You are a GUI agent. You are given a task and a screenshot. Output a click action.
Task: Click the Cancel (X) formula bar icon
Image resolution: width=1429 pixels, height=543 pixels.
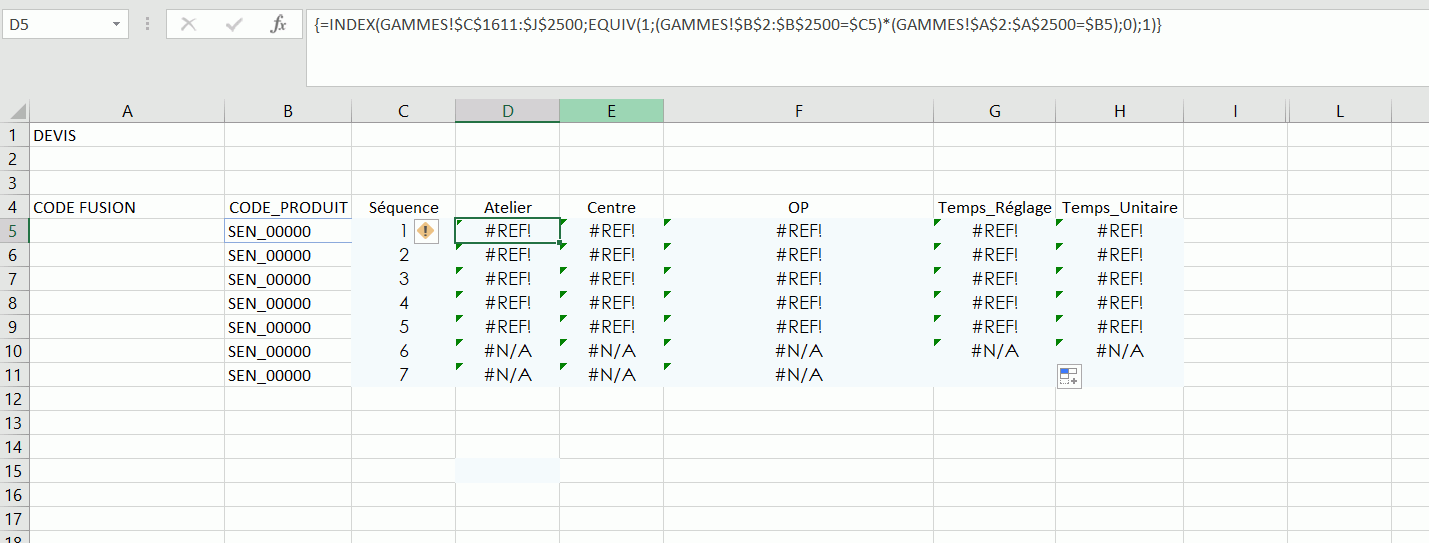click(x=188, y=25)
